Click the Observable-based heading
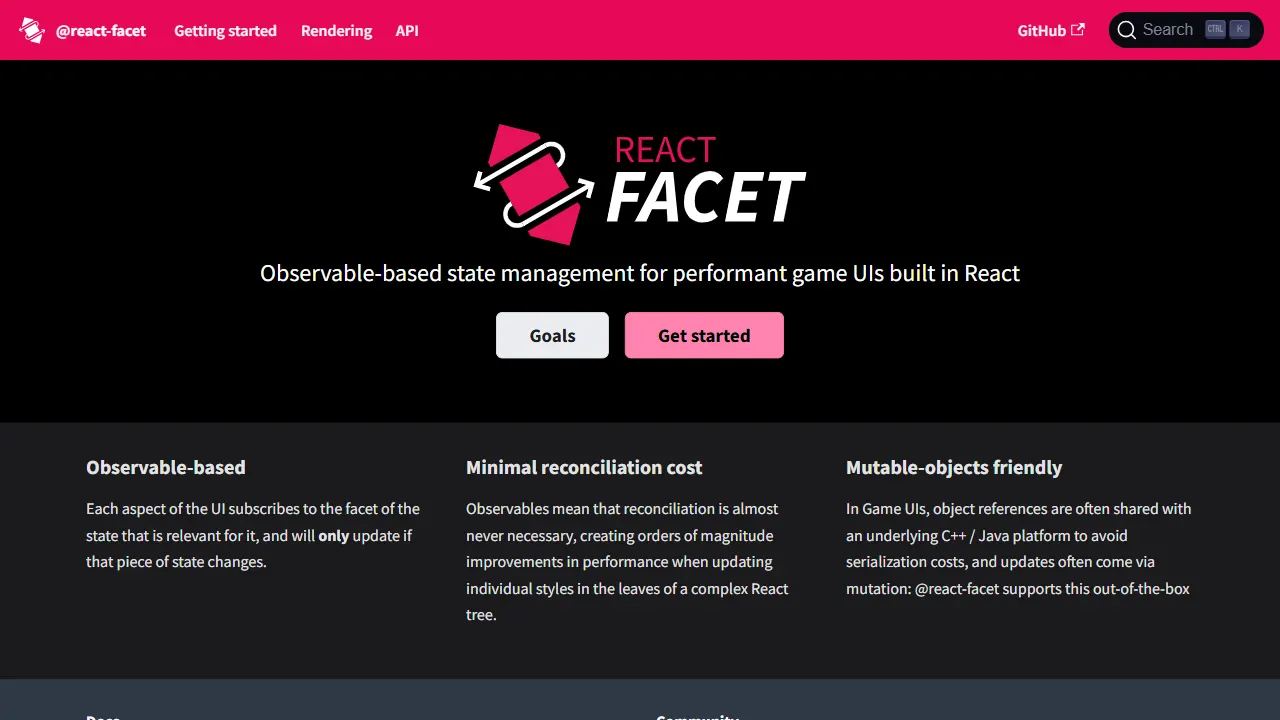Image resolution: width=1280 pixels, height=720 pixels. point(166,467)
